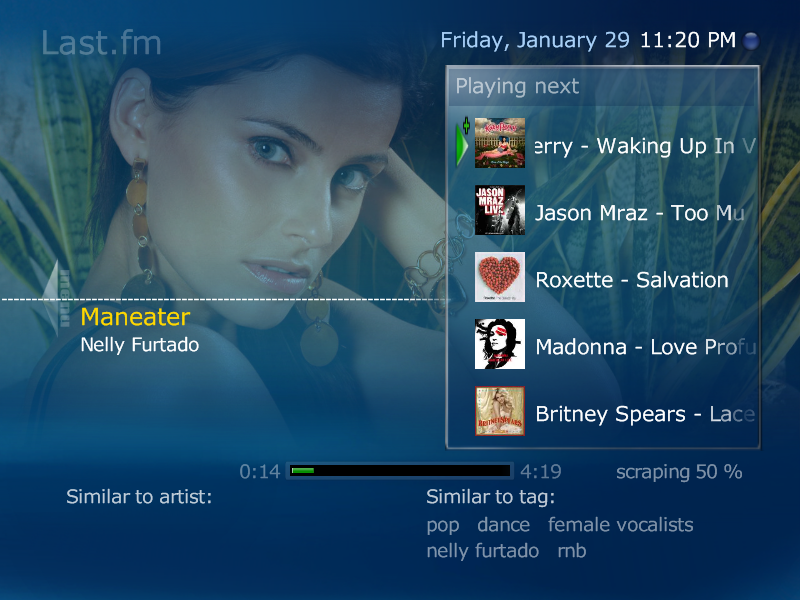Select the 'rnb' tag
This screenshot has height=600, width=800.
click(572, 551)
